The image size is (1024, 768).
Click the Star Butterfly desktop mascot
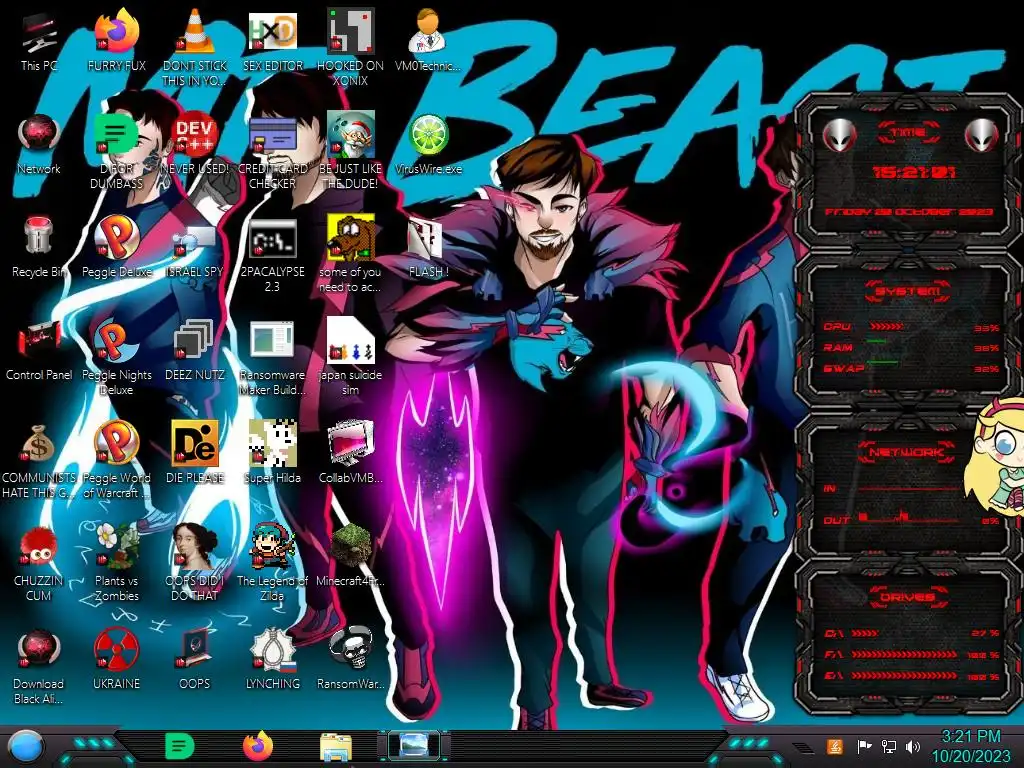click(997, 455)
